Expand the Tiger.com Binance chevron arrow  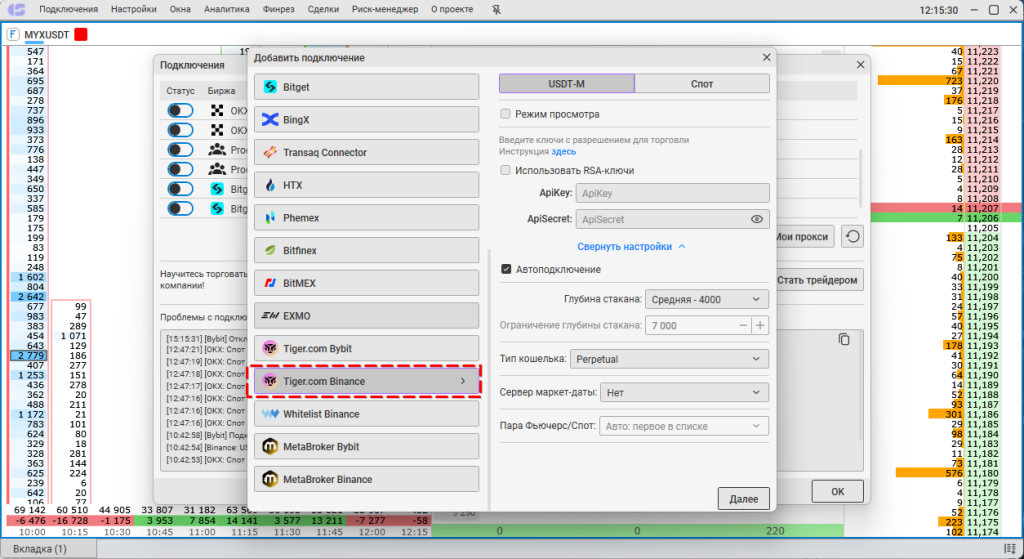pos(463,381)
